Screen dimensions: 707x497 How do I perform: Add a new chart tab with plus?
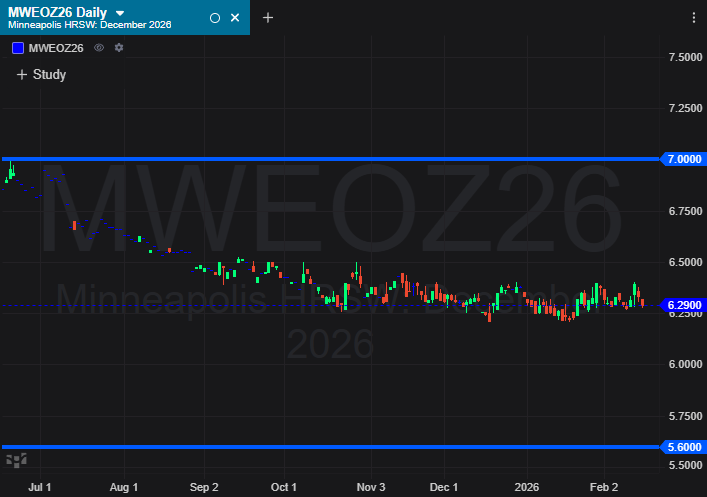coord(268,18)
